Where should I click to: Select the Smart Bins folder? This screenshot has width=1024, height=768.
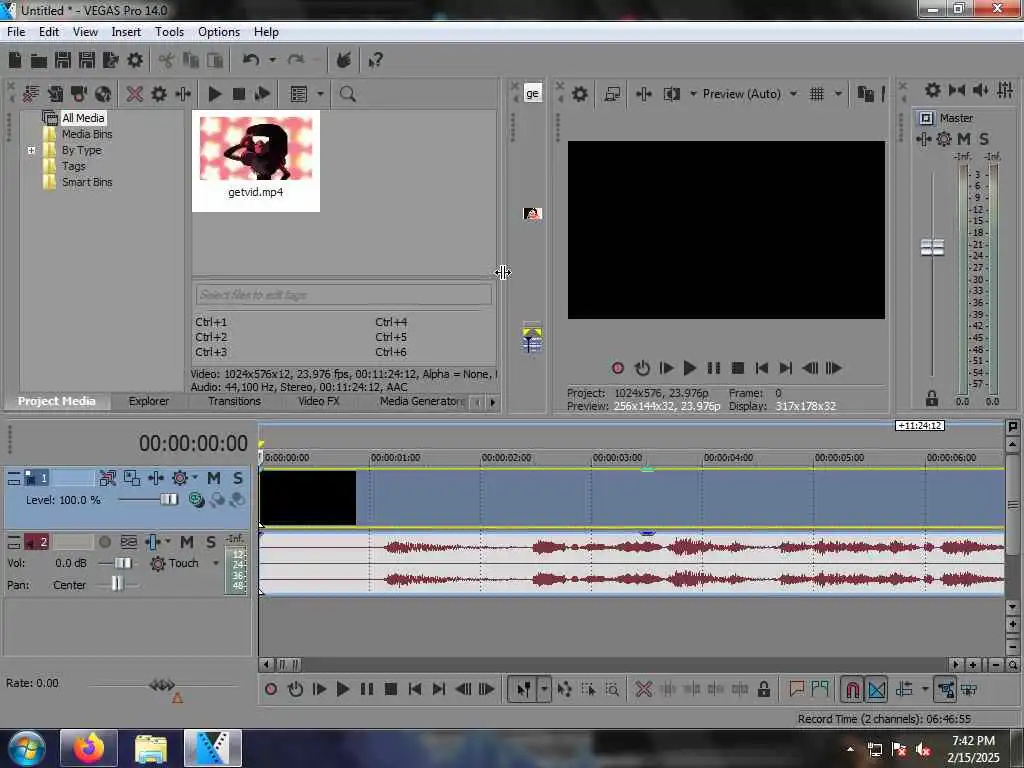click(87, 182)
